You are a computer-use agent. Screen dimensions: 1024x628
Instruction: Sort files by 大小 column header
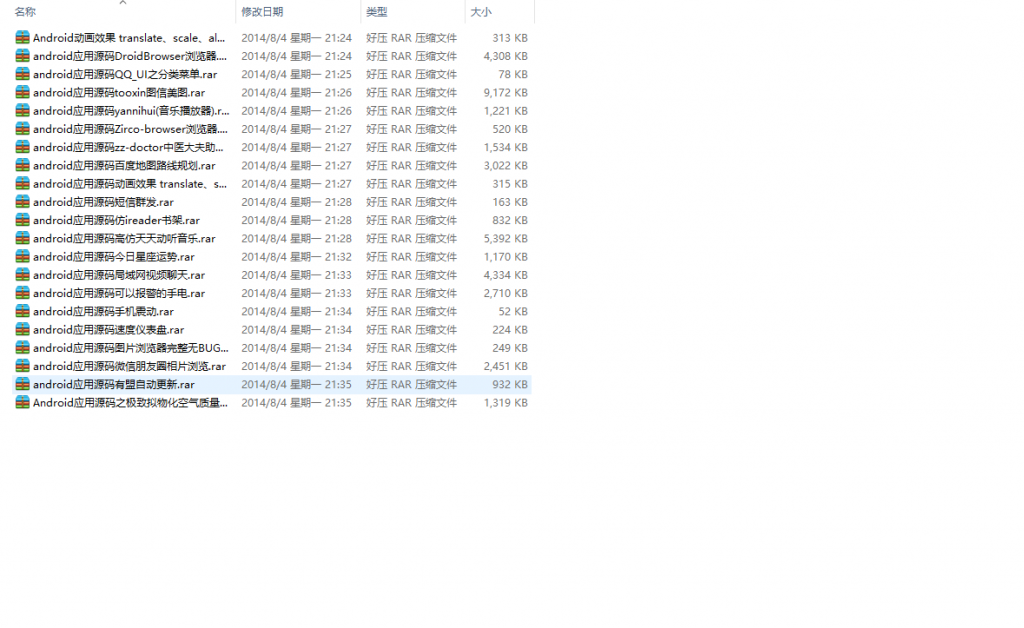click(x=481, y=12)
